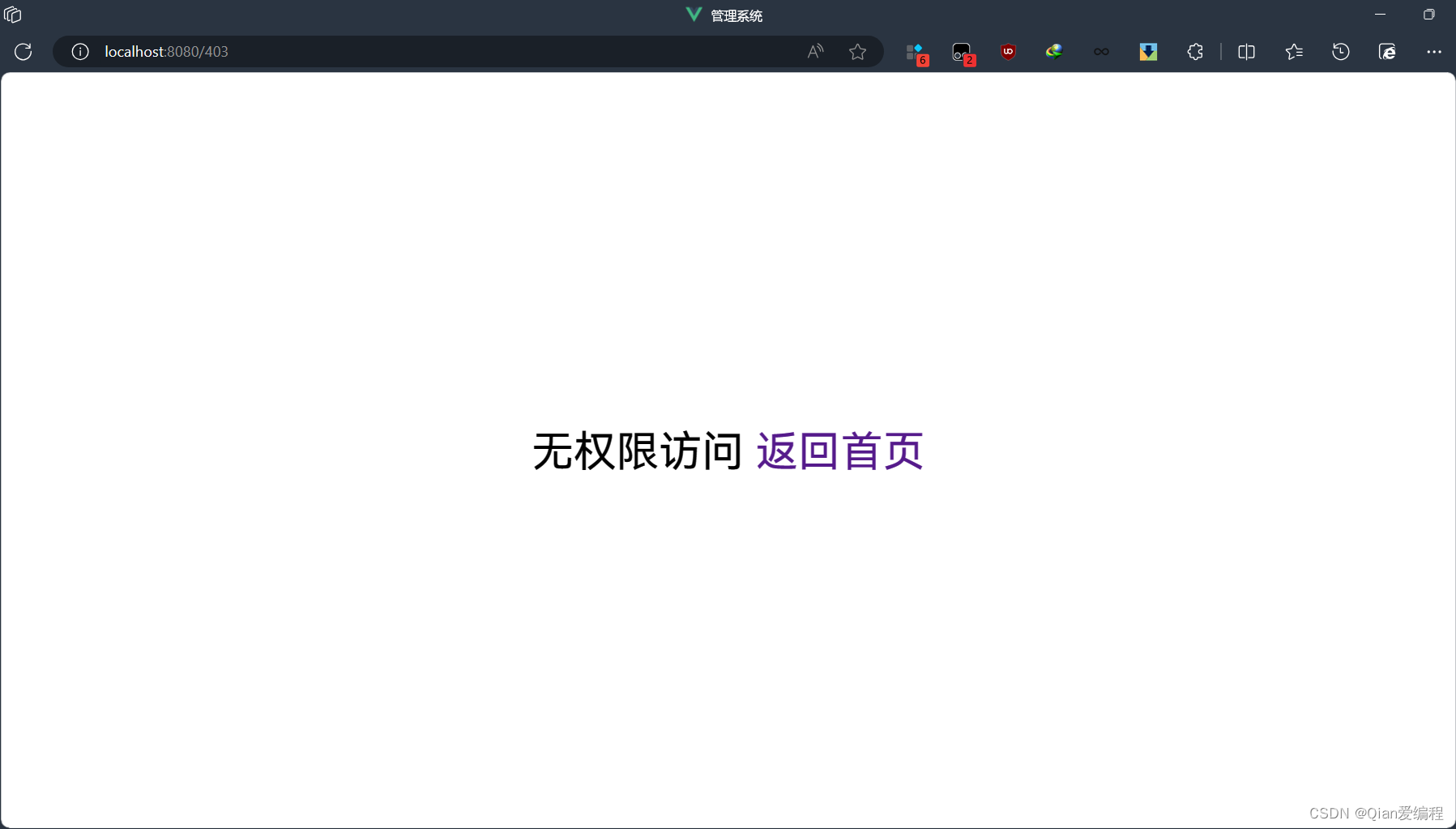Click the Vue logo in title bar
This screenshot has height=829, width=1456.
click(694, 15)
